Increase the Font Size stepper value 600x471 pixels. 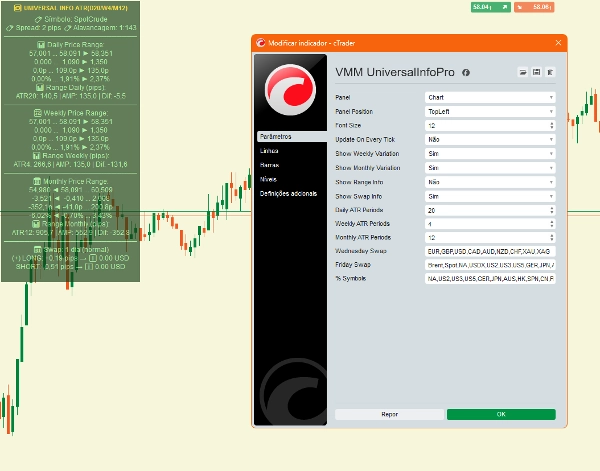coord(551,123)
